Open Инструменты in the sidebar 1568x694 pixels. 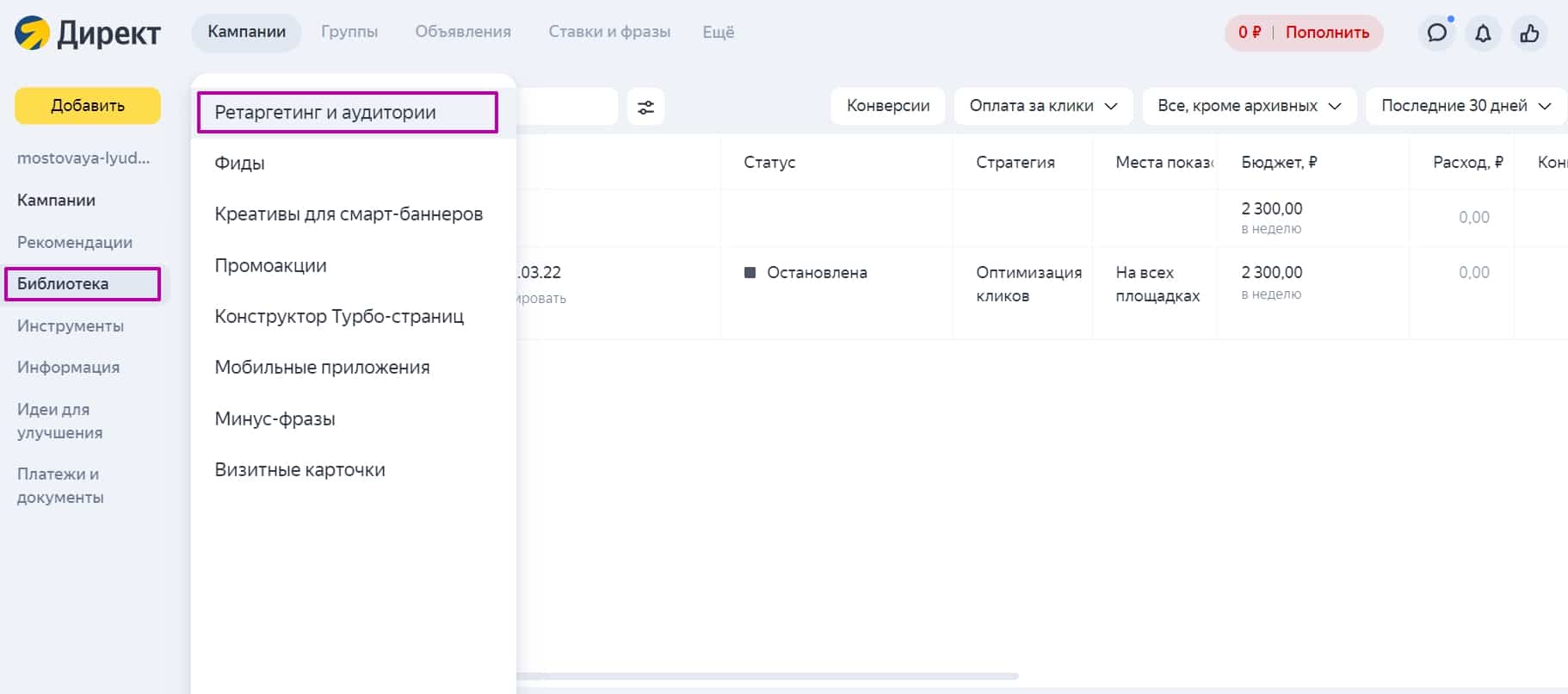71,325
